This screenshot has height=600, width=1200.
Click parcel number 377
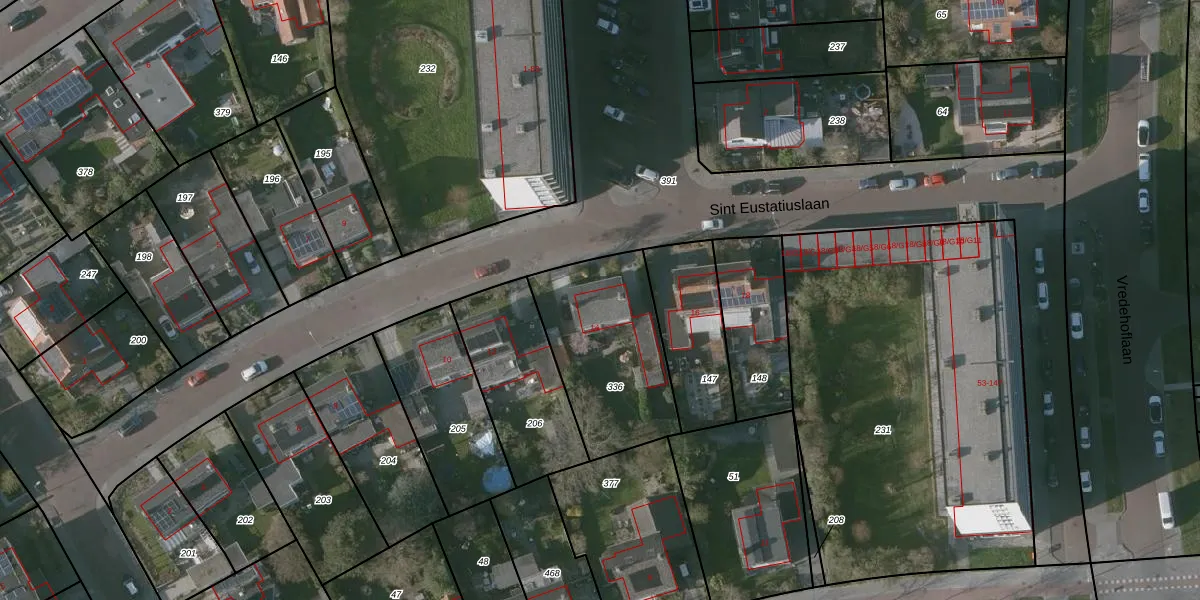tap(610, 483)
